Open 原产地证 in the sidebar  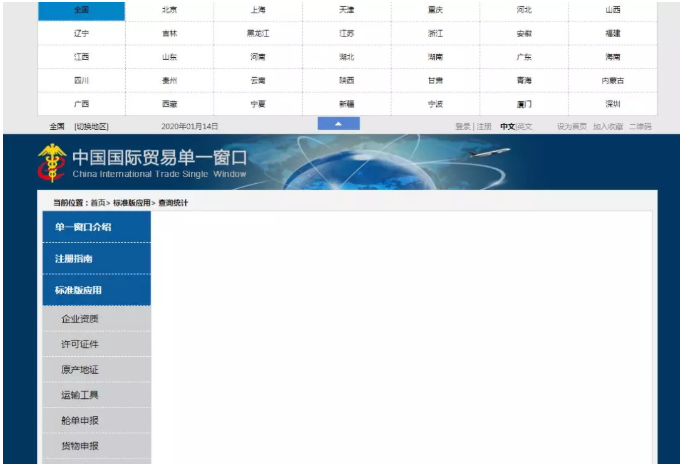pyautogui.click(x=96, y=370)
